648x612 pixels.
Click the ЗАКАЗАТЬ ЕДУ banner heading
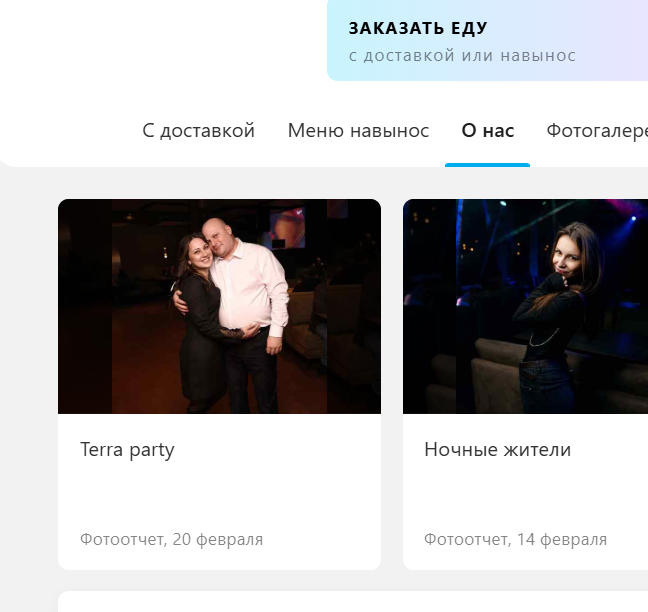(418, 29)
